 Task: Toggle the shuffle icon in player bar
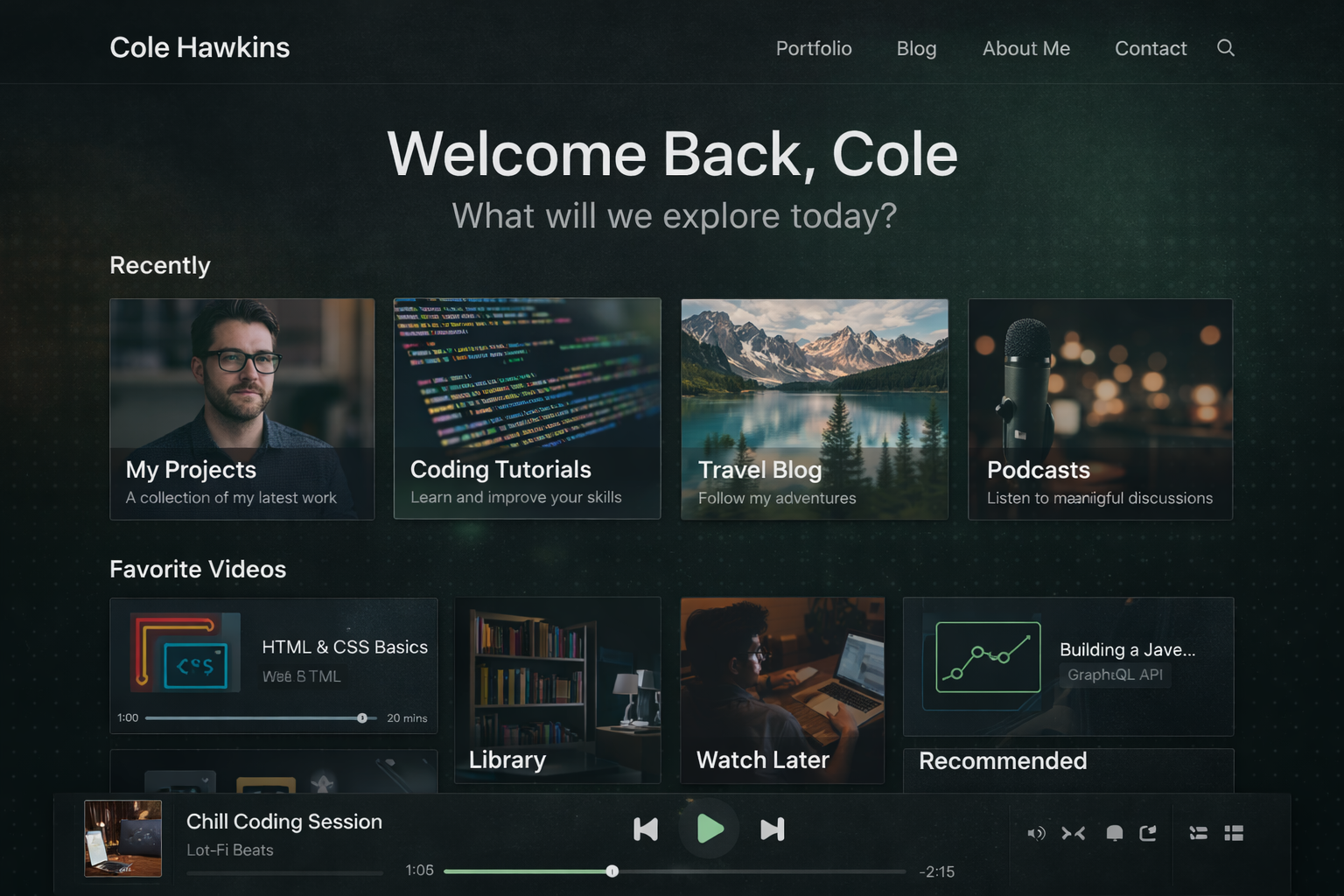pyautogui.click(x=1074, y=833)
